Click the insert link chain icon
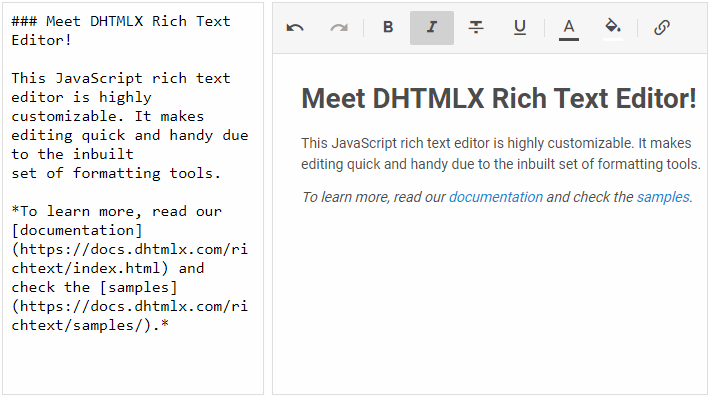The image size is (711, 398). (662, 28)
